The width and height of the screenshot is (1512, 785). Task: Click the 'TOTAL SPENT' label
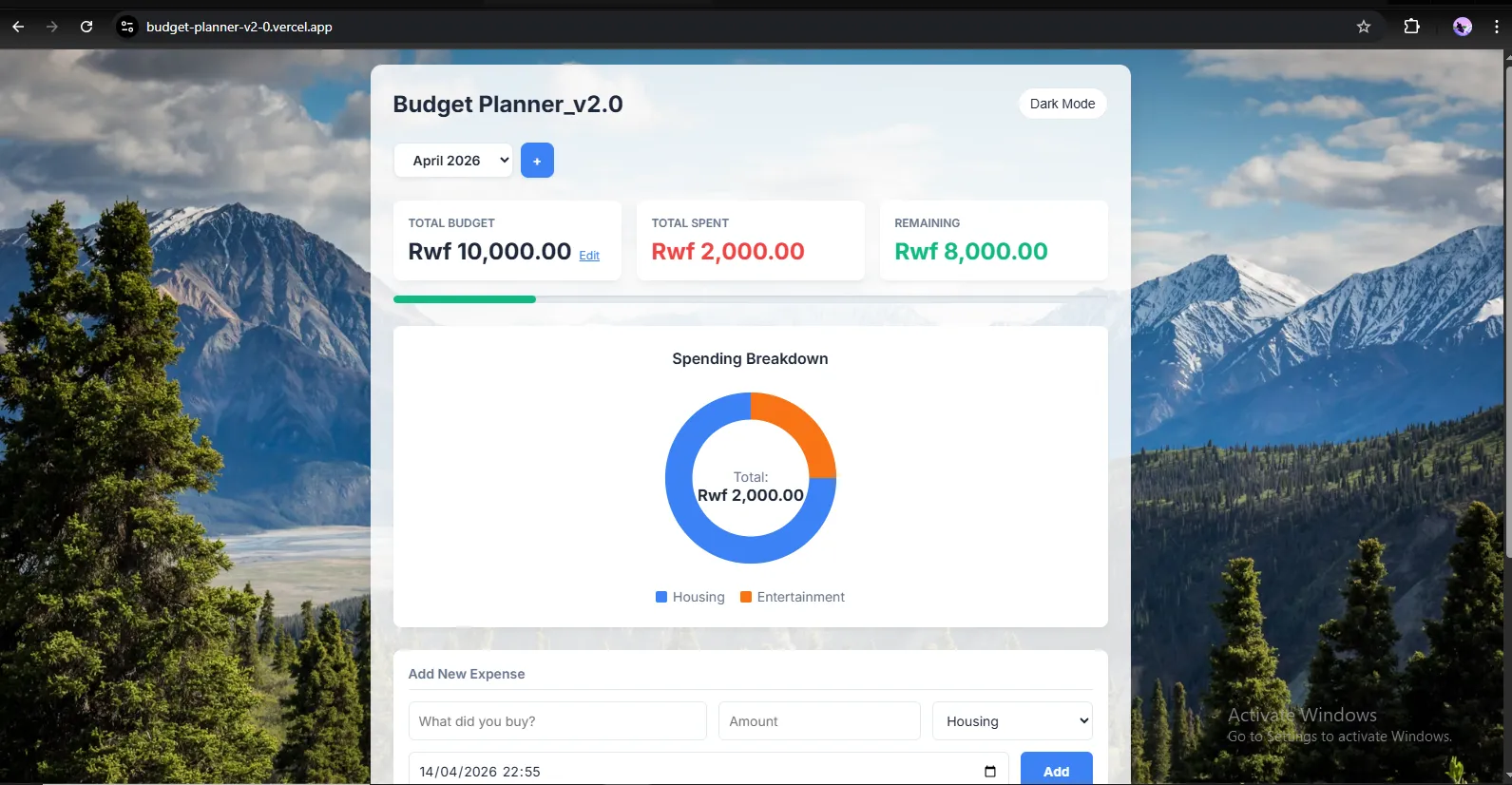click(690, 223)
